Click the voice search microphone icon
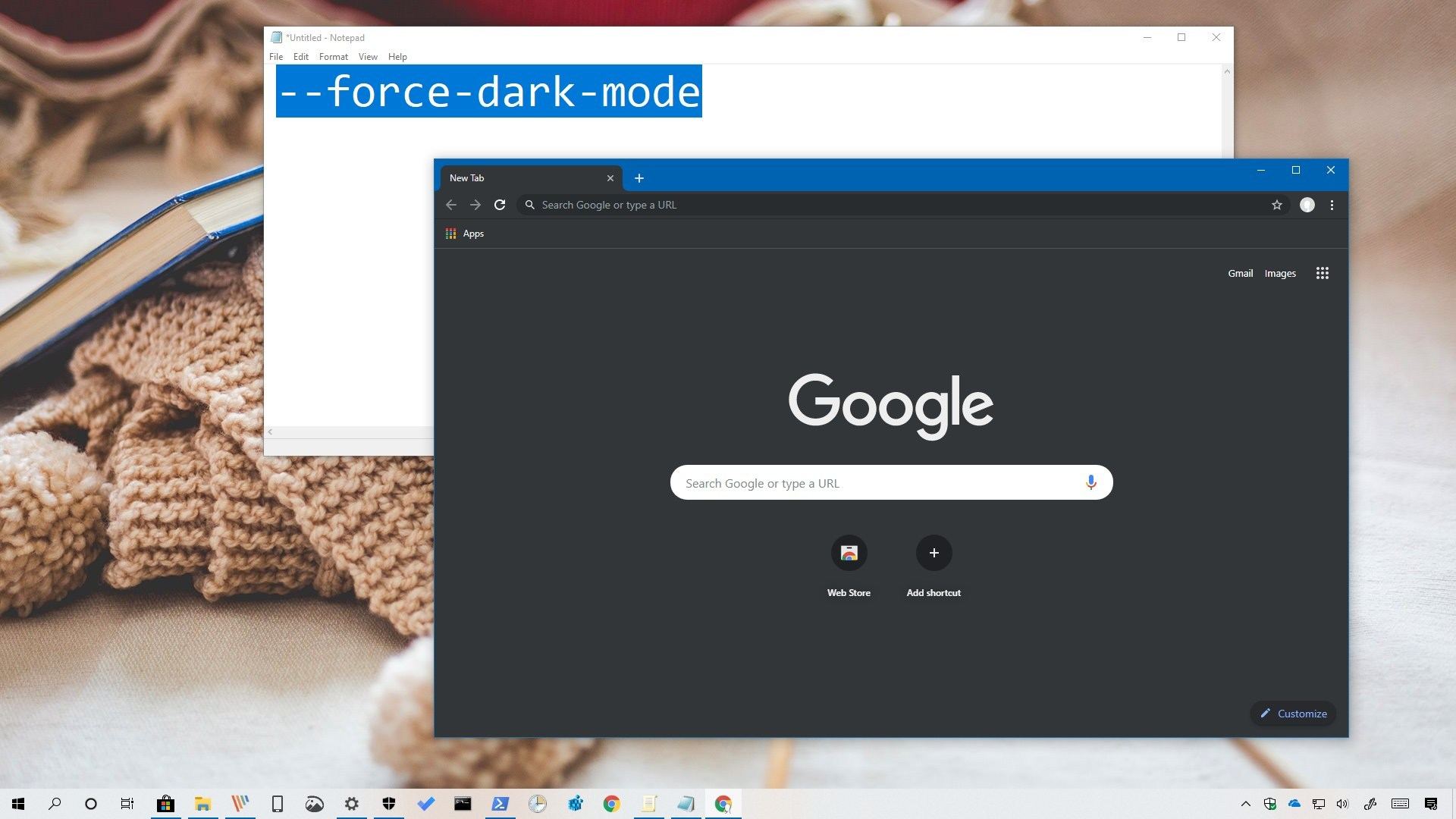This screenshot has width=1456, height=819. click(x=1090, y=483)
